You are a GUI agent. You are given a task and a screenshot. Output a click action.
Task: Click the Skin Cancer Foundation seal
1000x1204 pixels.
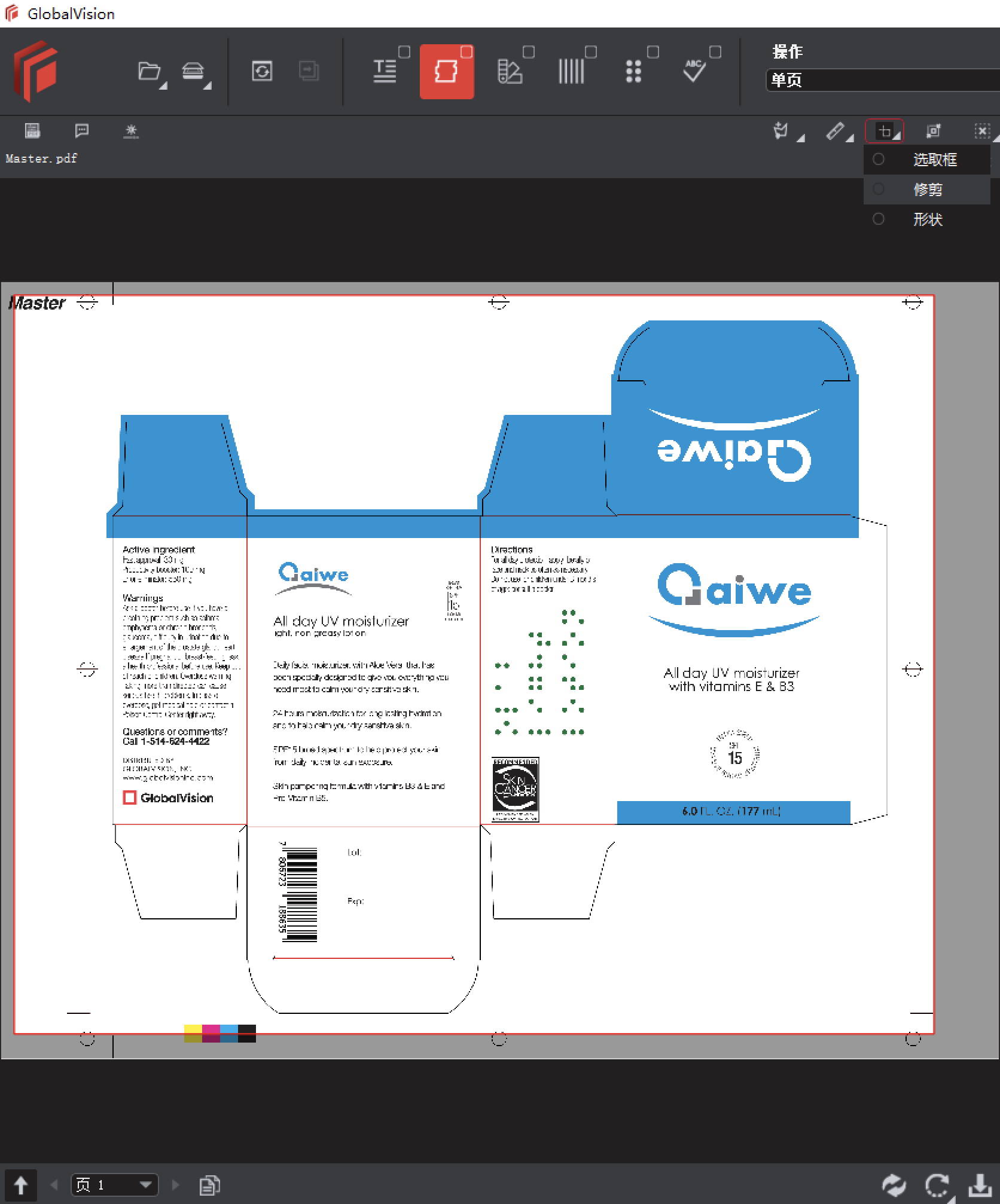coord(516,789)
